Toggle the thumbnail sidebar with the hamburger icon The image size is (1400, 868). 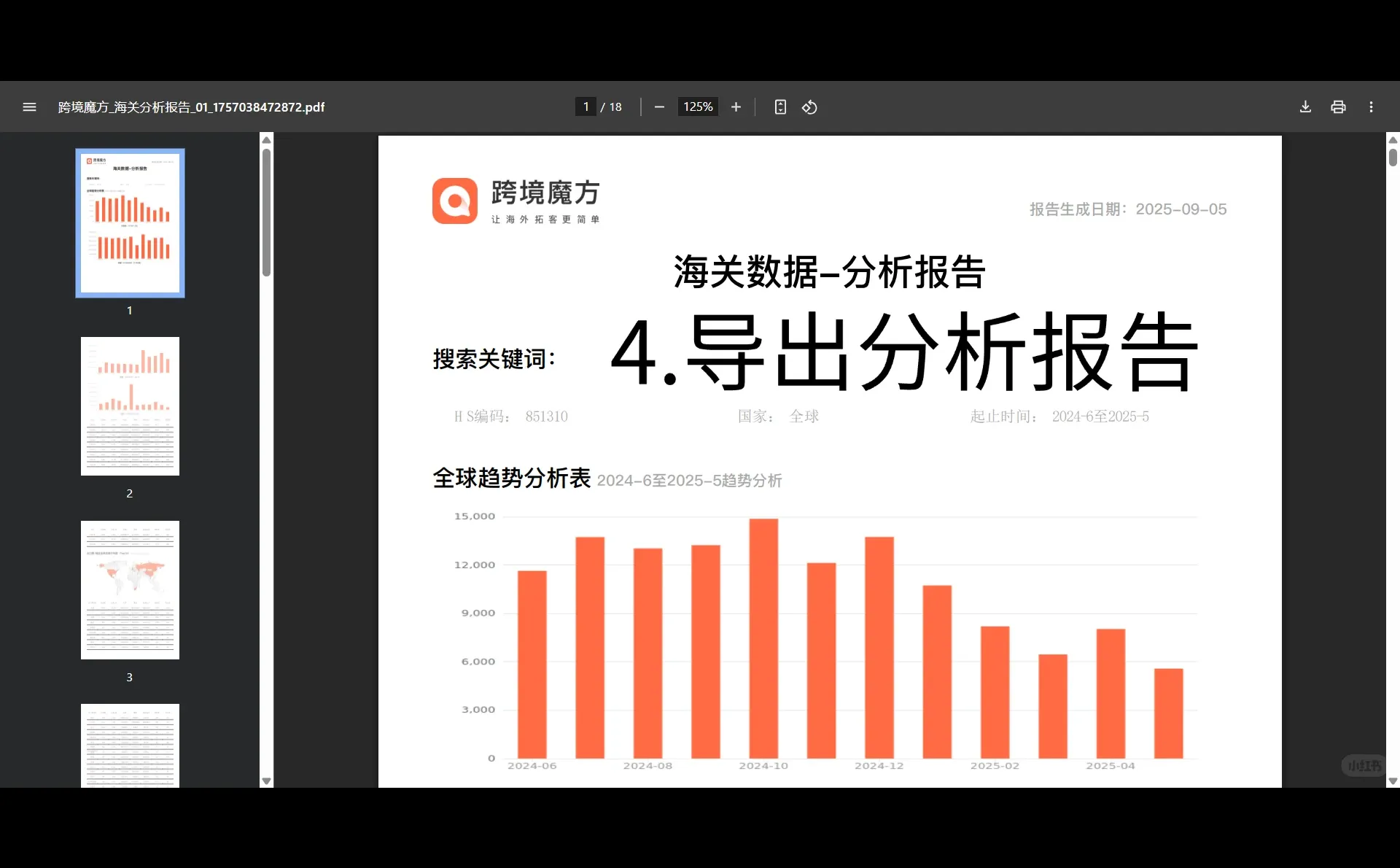click(x=29, y=106)
